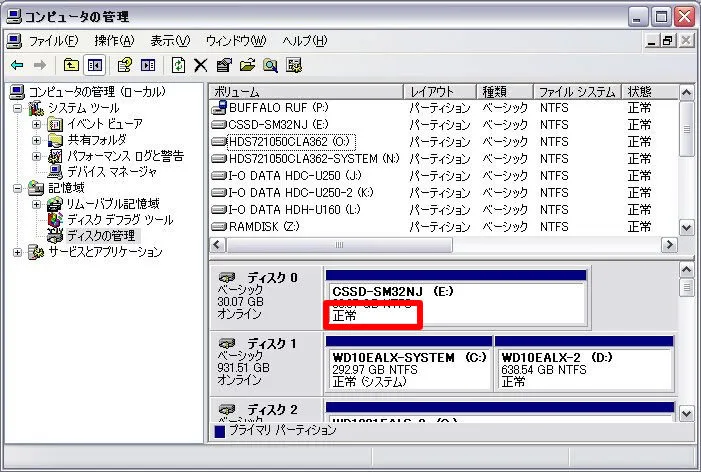Viewport: 701px width, 472px height.
Task: Sort by 種類 column header
Action: click(505, 92)
